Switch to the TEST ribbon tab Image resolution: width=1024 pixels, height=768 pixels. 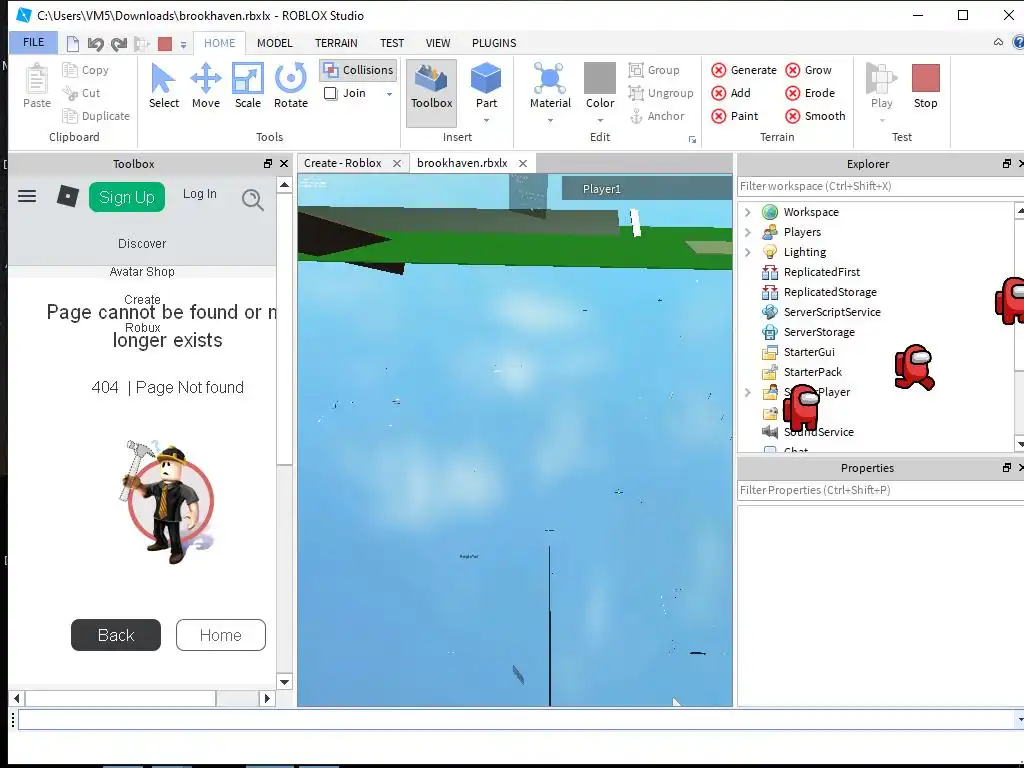pos(392,43)
